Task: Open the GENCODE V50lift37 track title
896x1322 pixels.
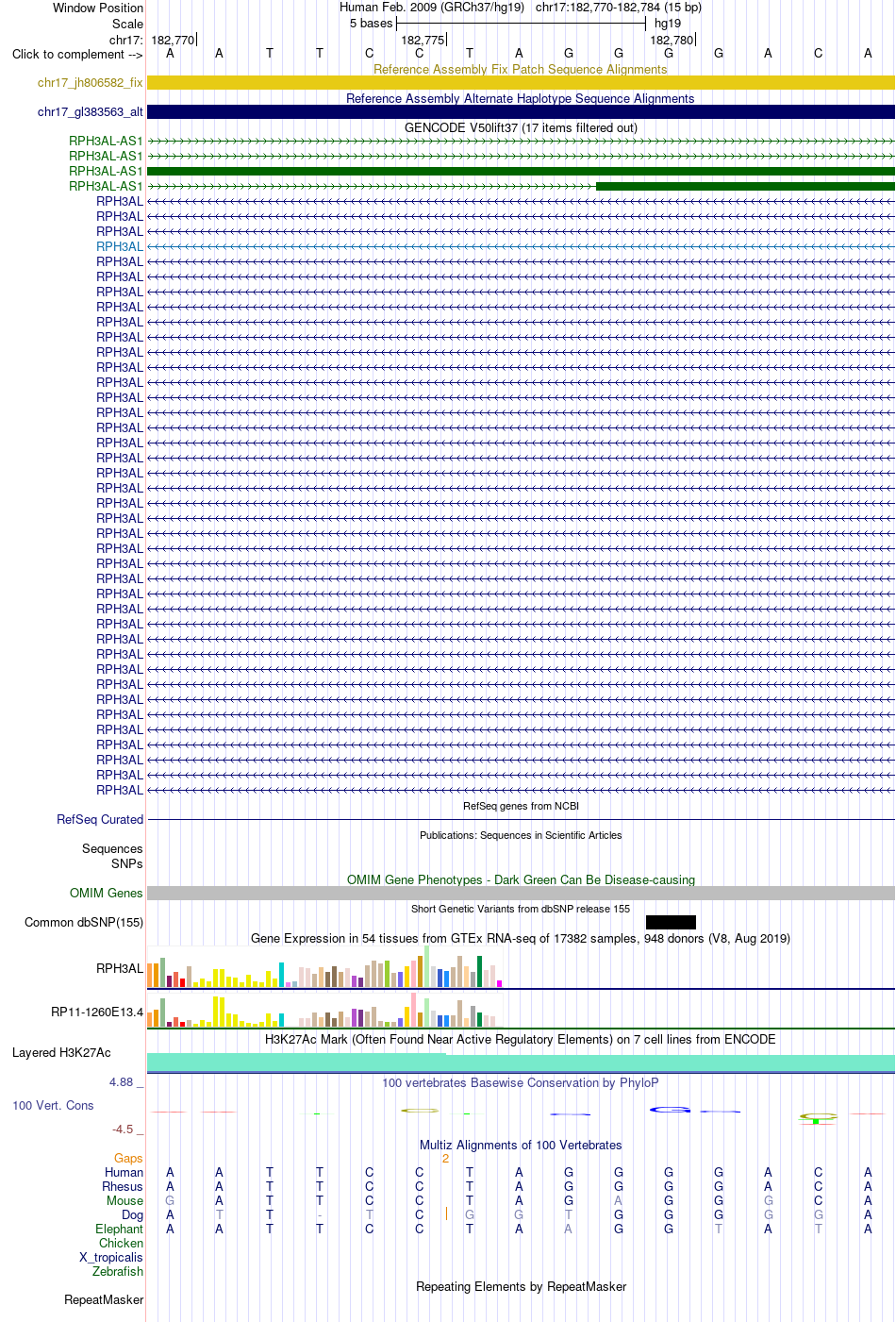Action: (521, 127)
